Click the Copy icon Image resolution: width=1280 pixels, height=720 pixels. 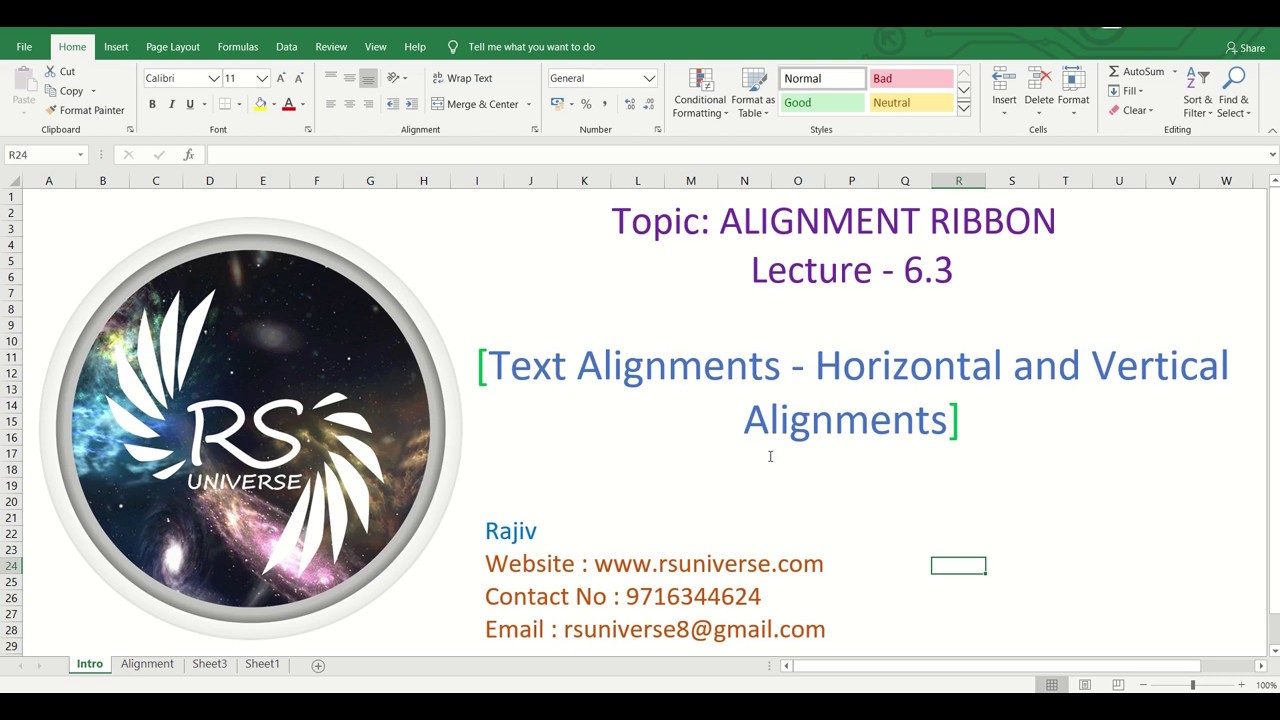tap(50, 91)
